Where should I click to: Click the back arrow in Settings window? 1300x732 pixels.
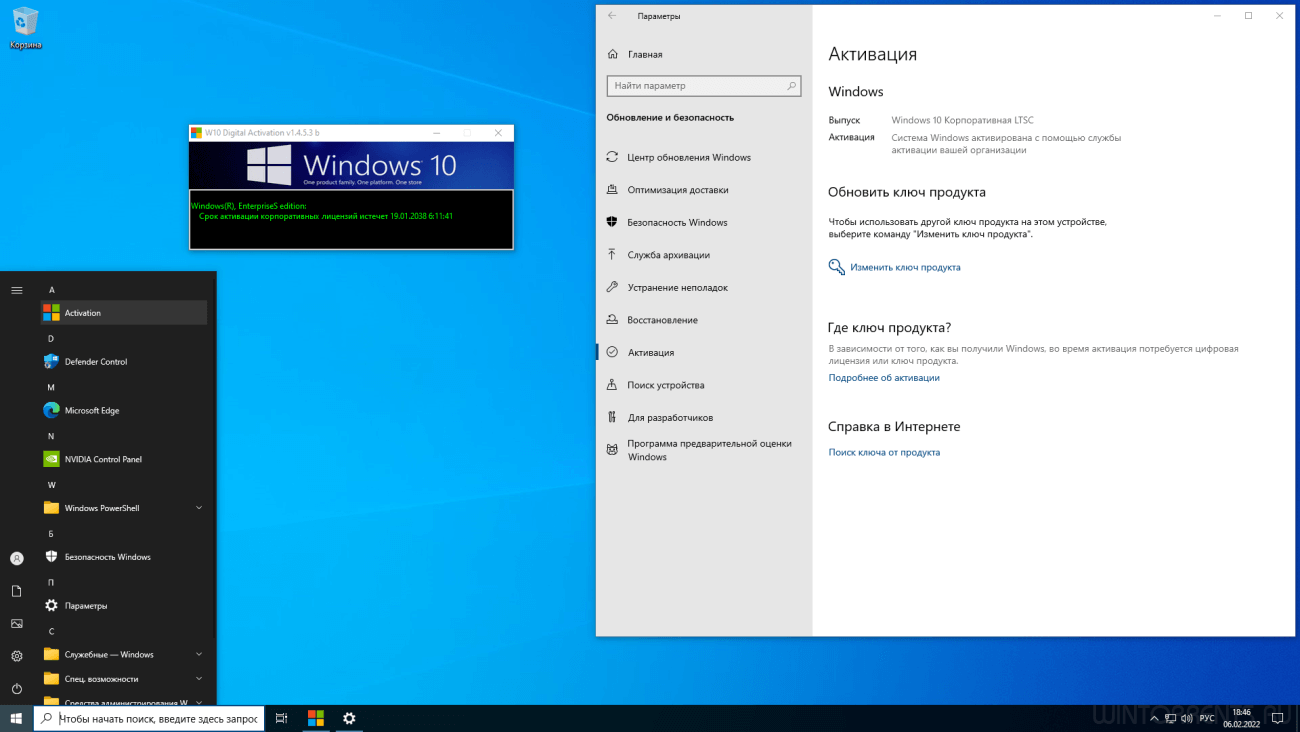click(612, 16)
